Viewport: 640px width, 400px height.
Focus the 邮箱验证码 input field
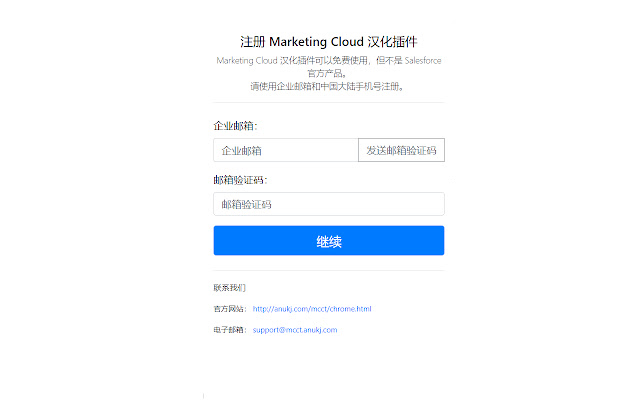tap(329, 204)
